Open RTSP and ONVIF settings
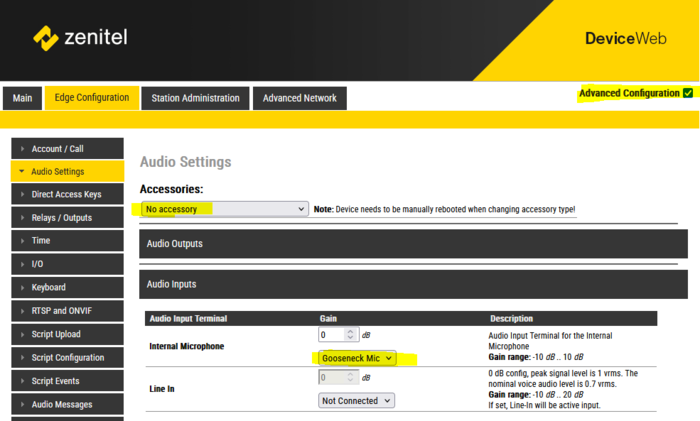This screenshot has width=700, height=421. click(x=66, y=311)
